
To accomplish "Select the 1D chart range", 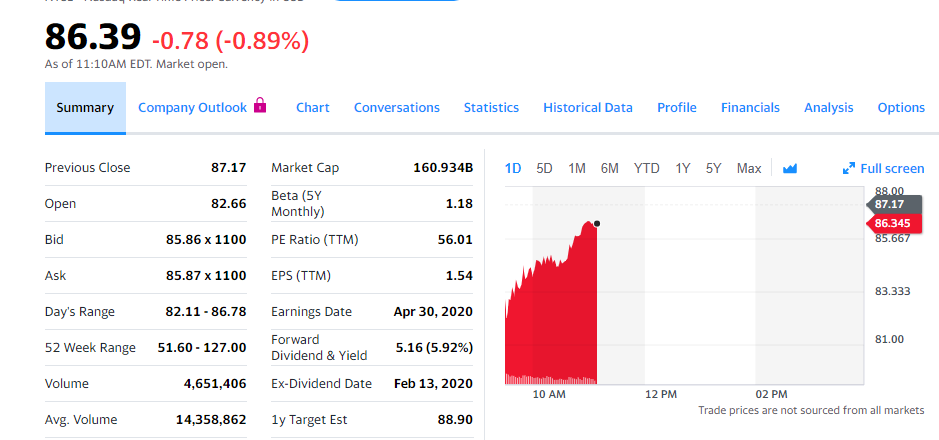I will (513, 169).
